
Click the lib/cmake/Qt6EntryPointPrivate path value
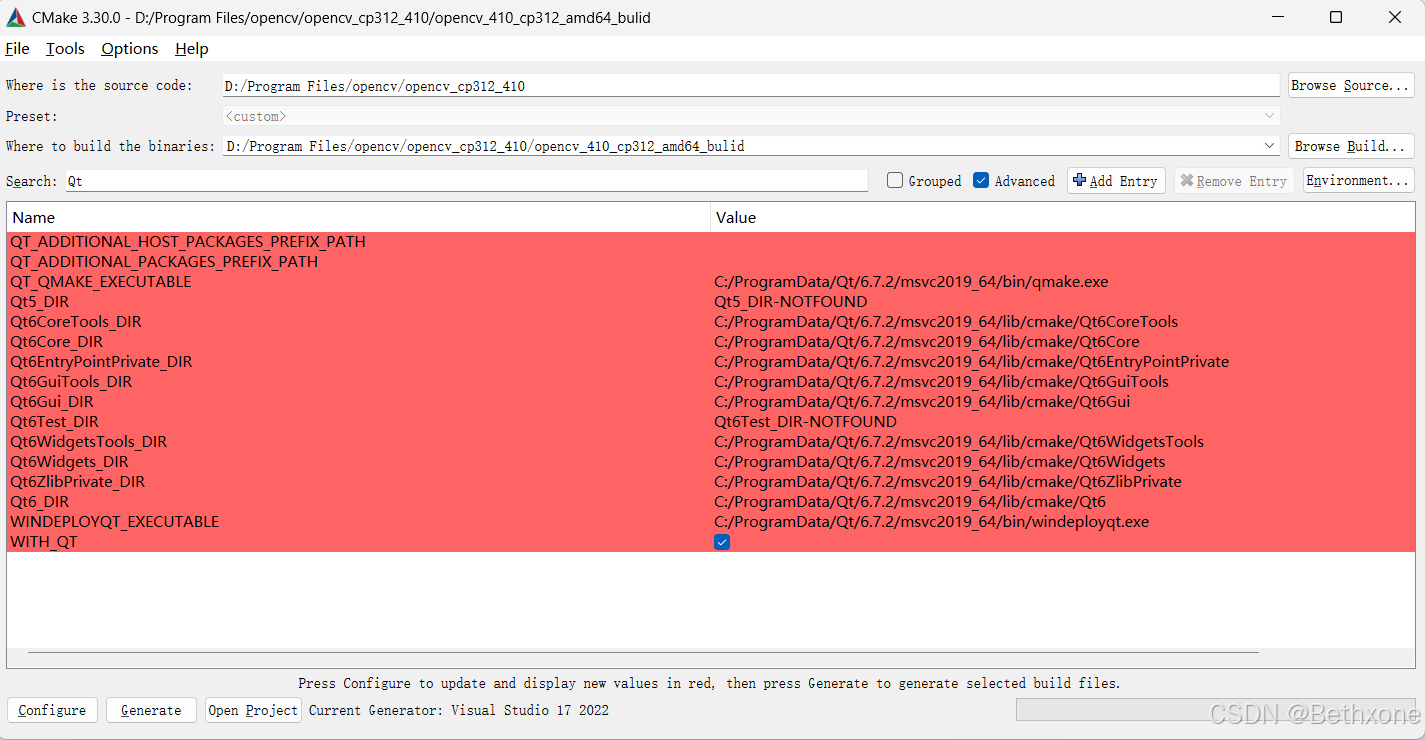pos(971,362)
